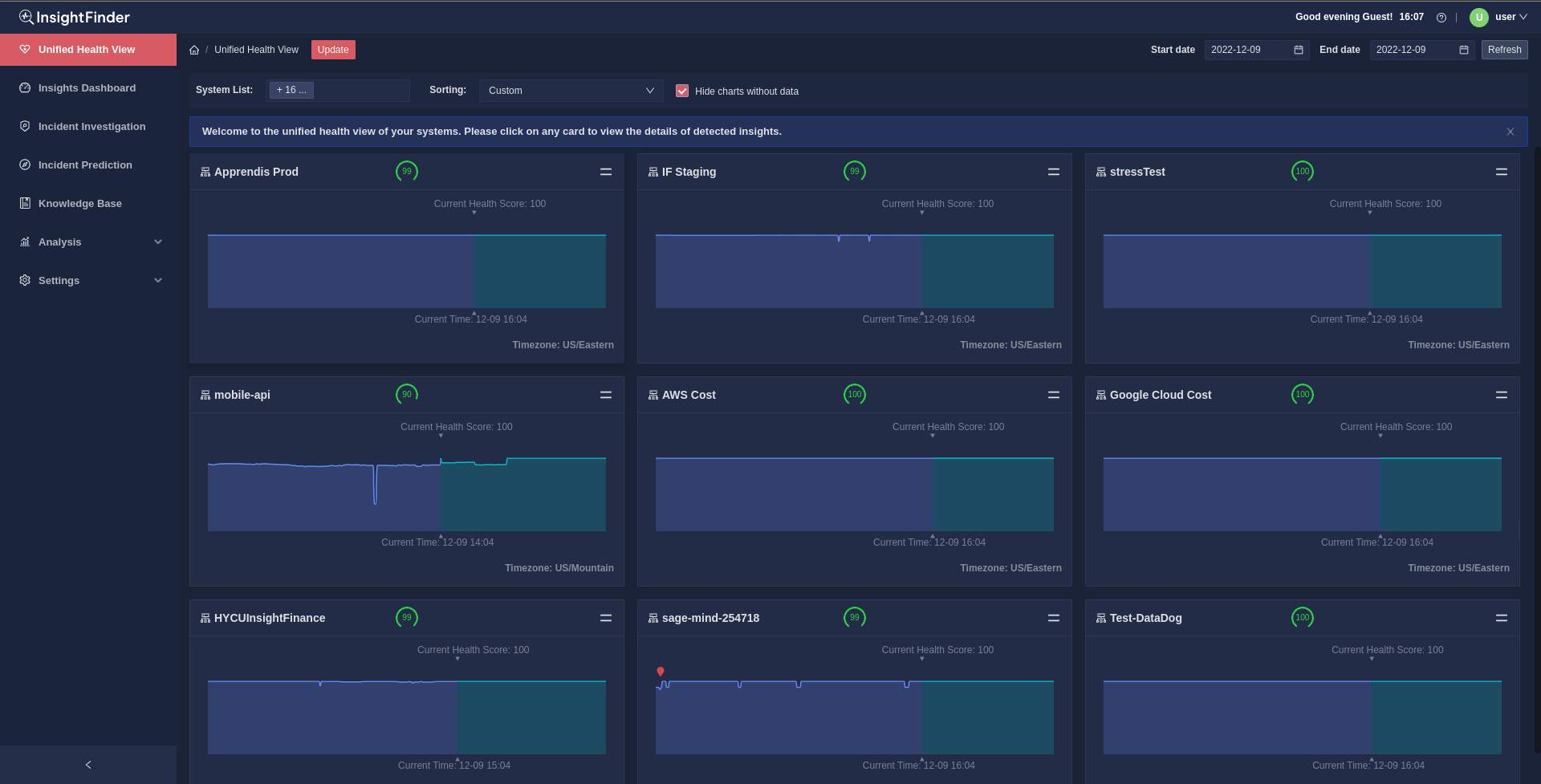This screenshot has height=784, width=1541.
Task: Click the green user avatar icon
Action: (1479, 17)
